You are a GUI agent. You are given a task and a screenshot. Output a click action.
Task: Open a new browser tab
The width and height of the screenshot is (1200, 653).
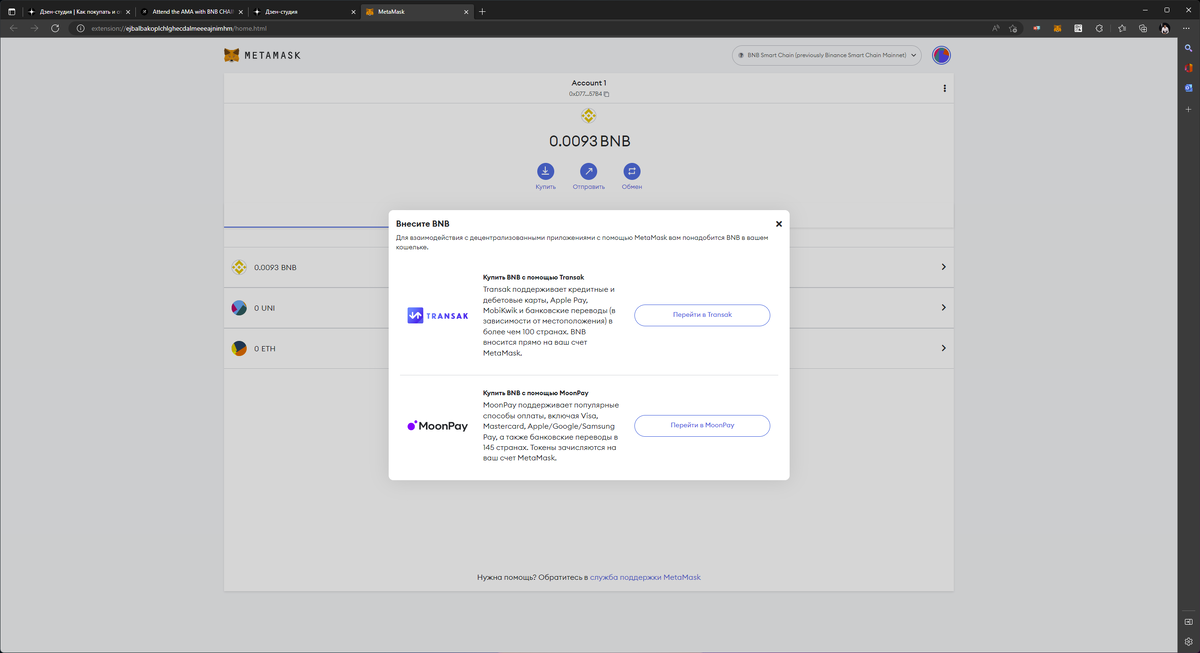[x=482, y=11]
